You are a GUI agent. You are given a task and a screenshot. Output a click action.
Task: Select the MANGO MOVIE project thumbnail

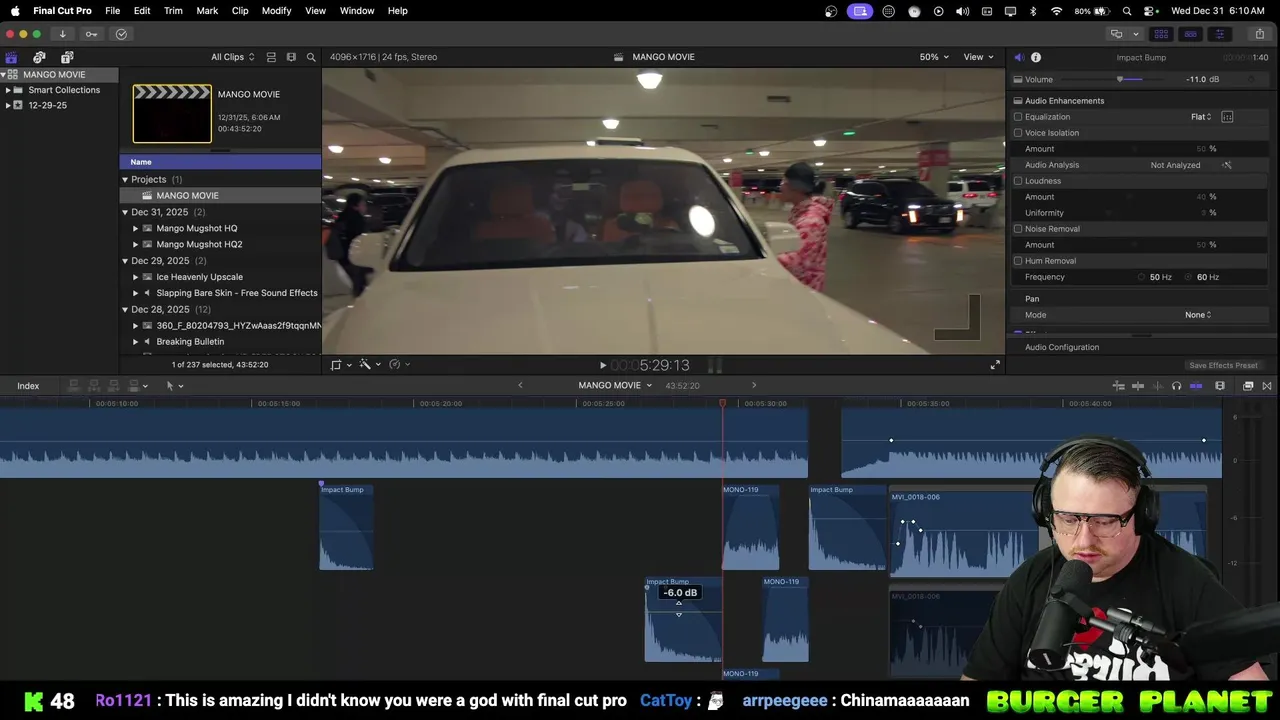(x=172, y=114)
